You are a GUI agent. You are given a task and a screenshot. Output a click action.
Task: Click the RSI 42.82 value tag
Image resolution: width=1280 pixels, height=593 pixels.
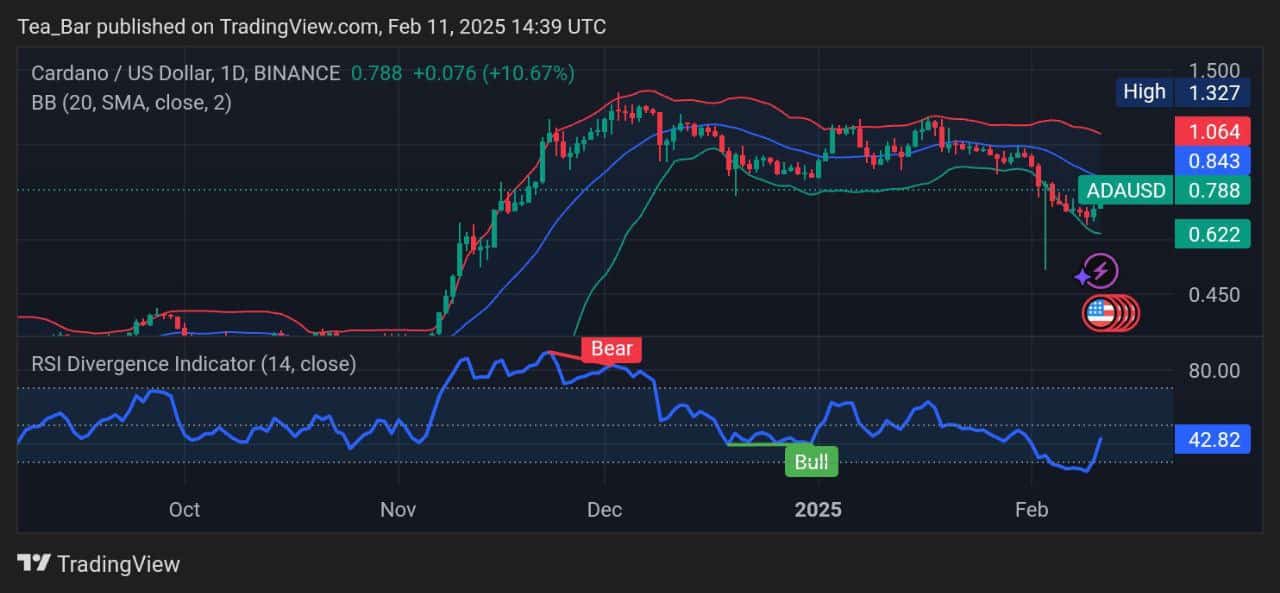1213,439
